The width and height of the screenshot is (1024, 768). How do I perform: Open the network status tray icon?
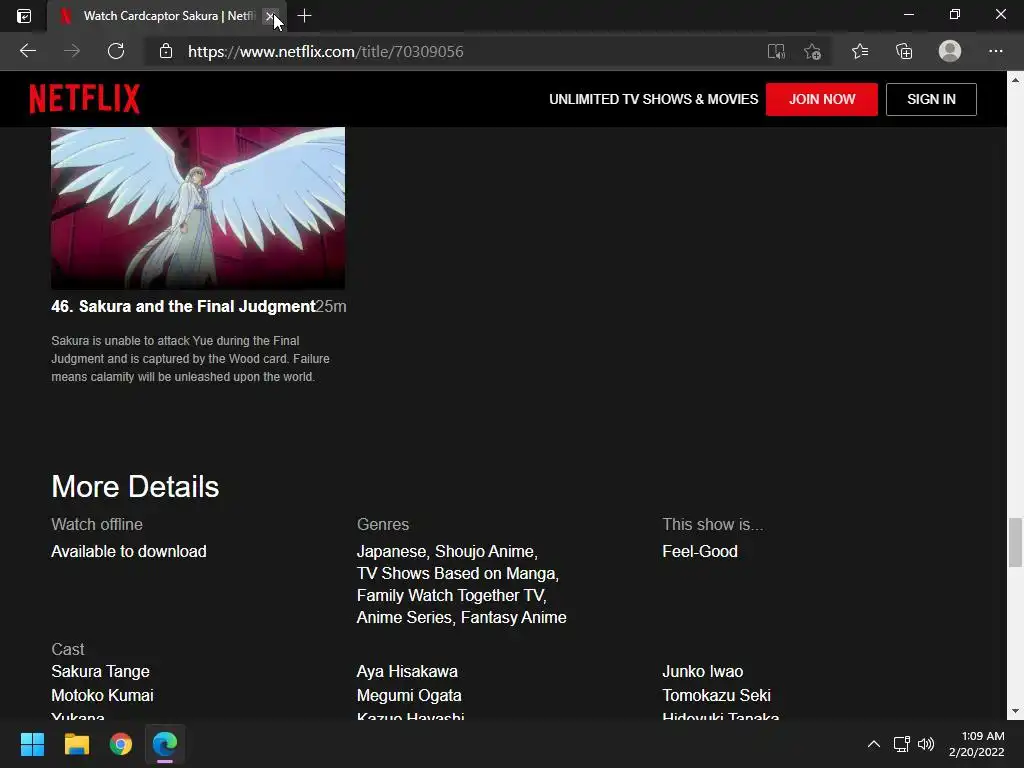tap(901, 744)
